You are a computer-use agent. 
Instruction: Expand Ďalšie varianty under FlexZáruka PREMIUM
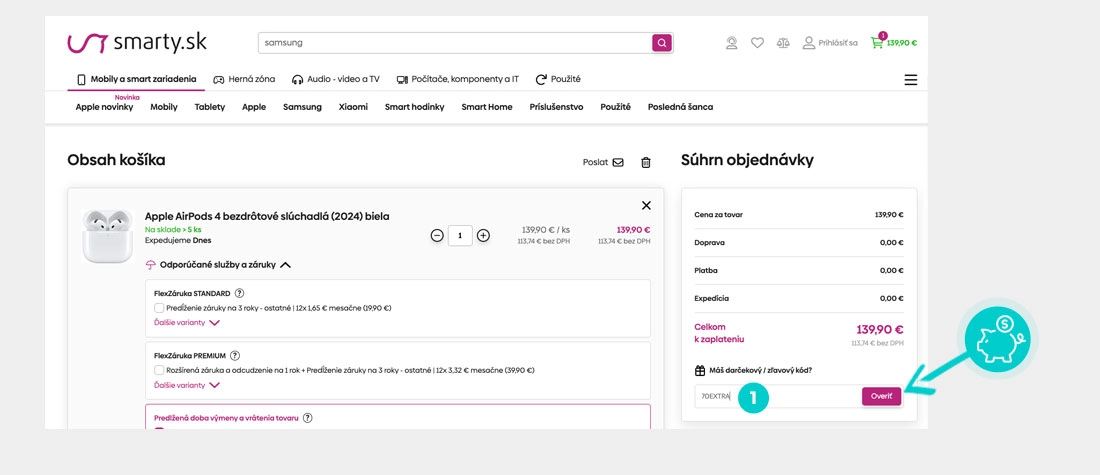(x=187, y=385)
